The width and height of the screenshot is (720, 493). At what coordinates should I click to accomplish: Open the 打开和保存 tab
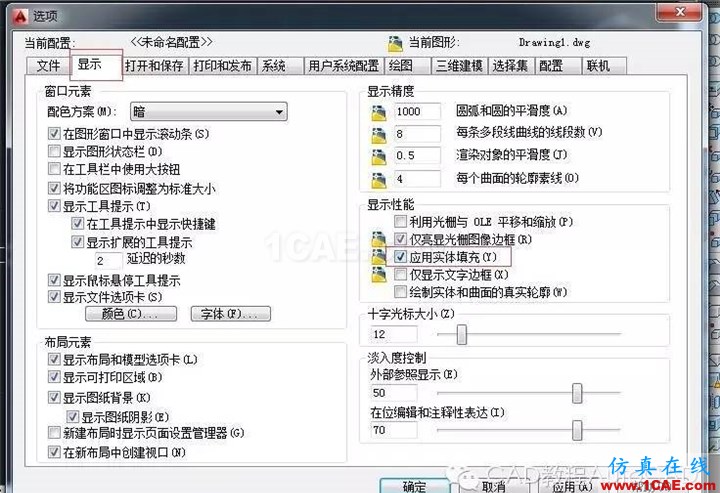[154, 66]
